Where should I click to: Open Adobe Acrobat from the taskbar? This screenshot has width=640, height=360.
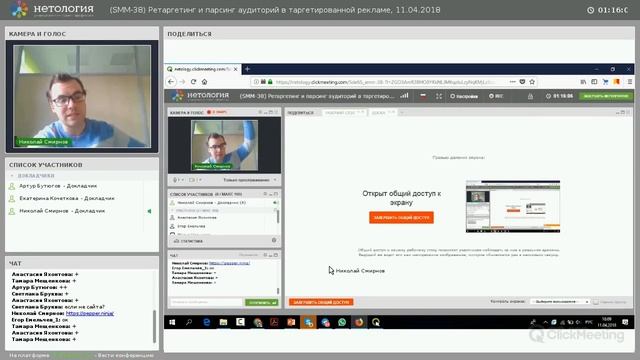tap(274, 322)
